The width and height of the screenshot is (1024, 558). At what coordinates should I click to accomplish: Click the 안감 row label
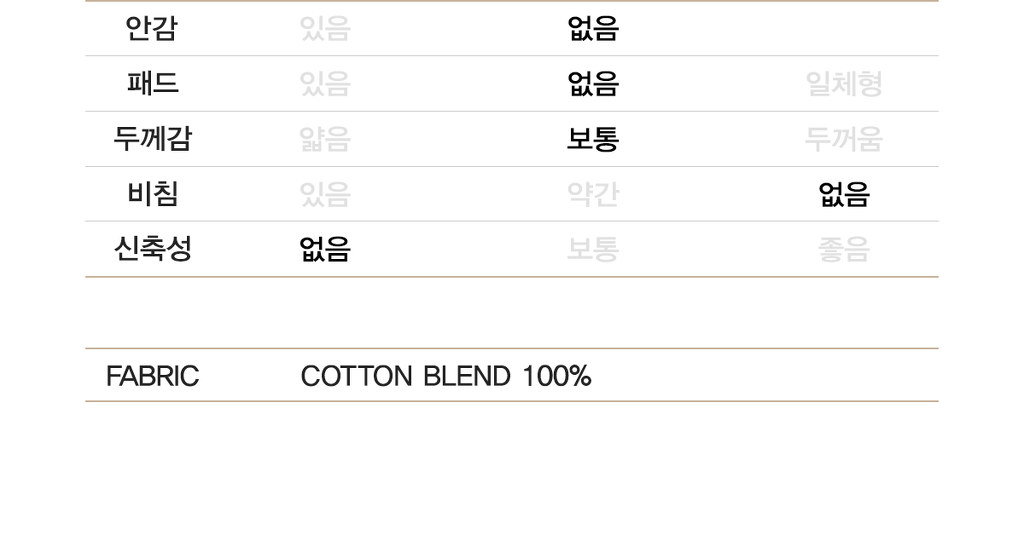pyautogui.click(x=152, y=29)
